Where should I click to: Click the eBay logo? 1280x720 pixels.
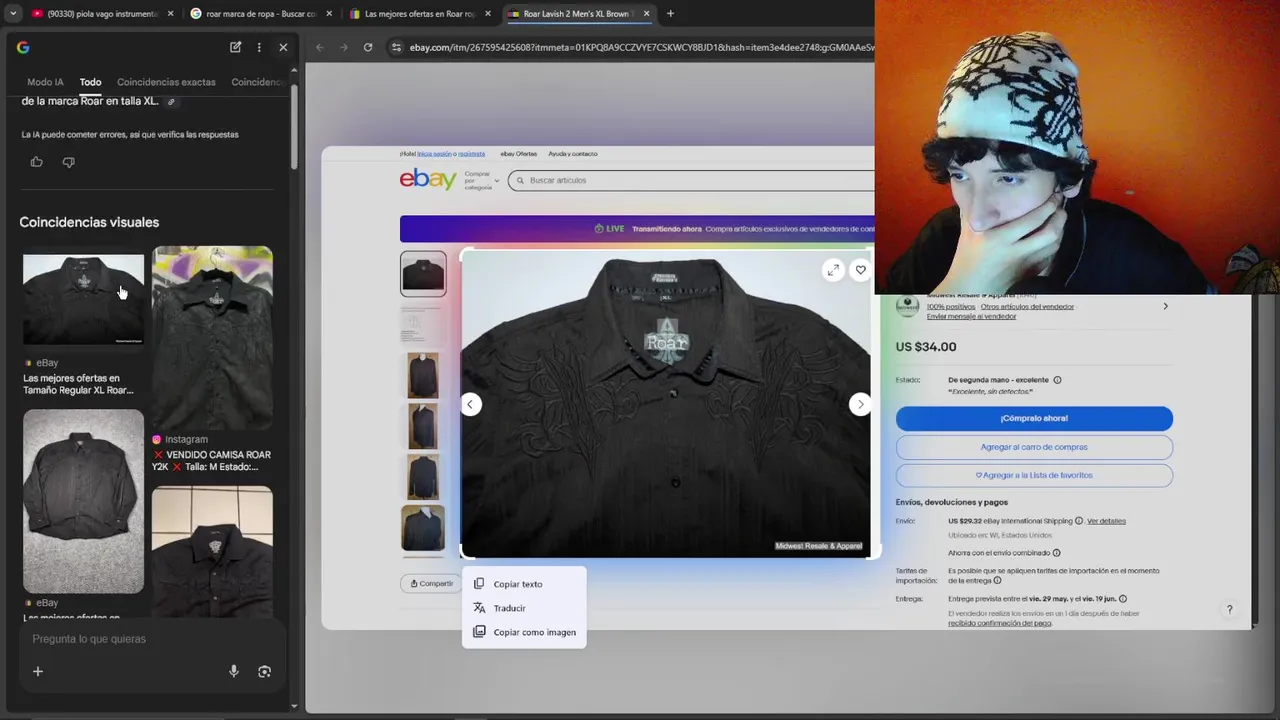(428, 179)
